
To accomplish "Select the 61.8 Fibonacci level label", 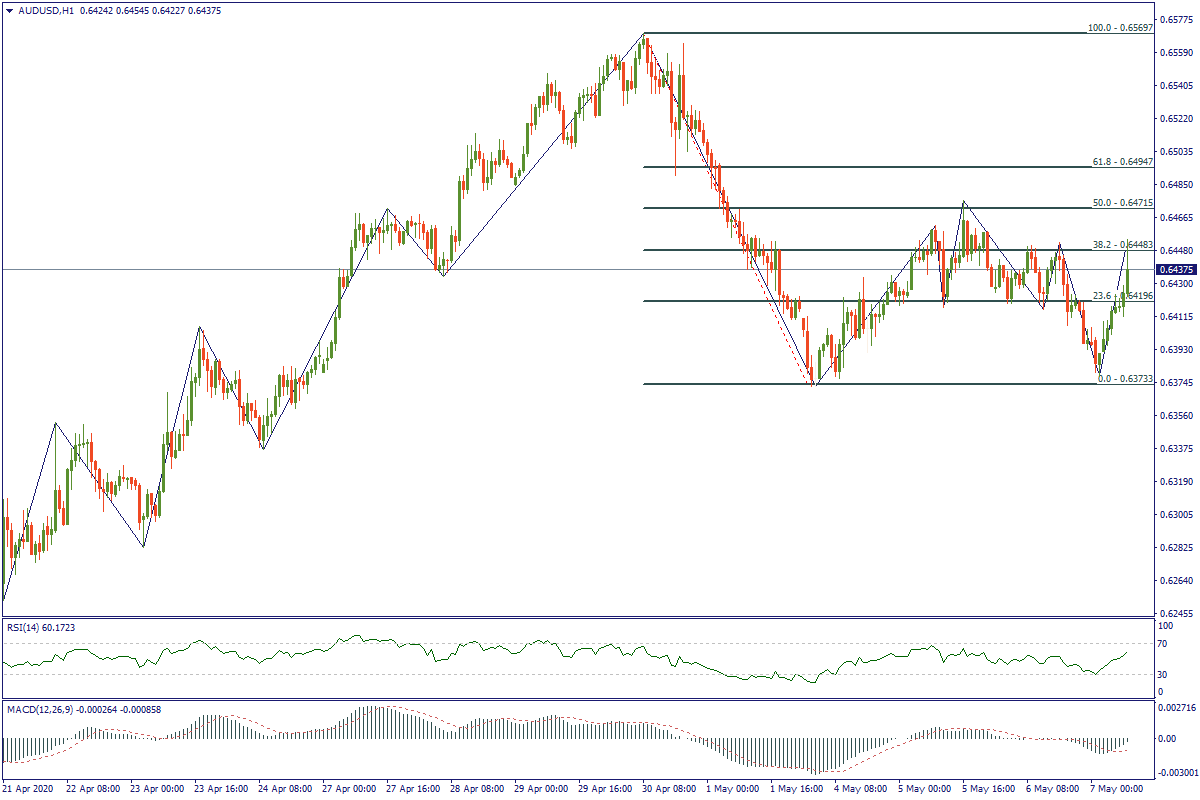I will (1121, 161).
